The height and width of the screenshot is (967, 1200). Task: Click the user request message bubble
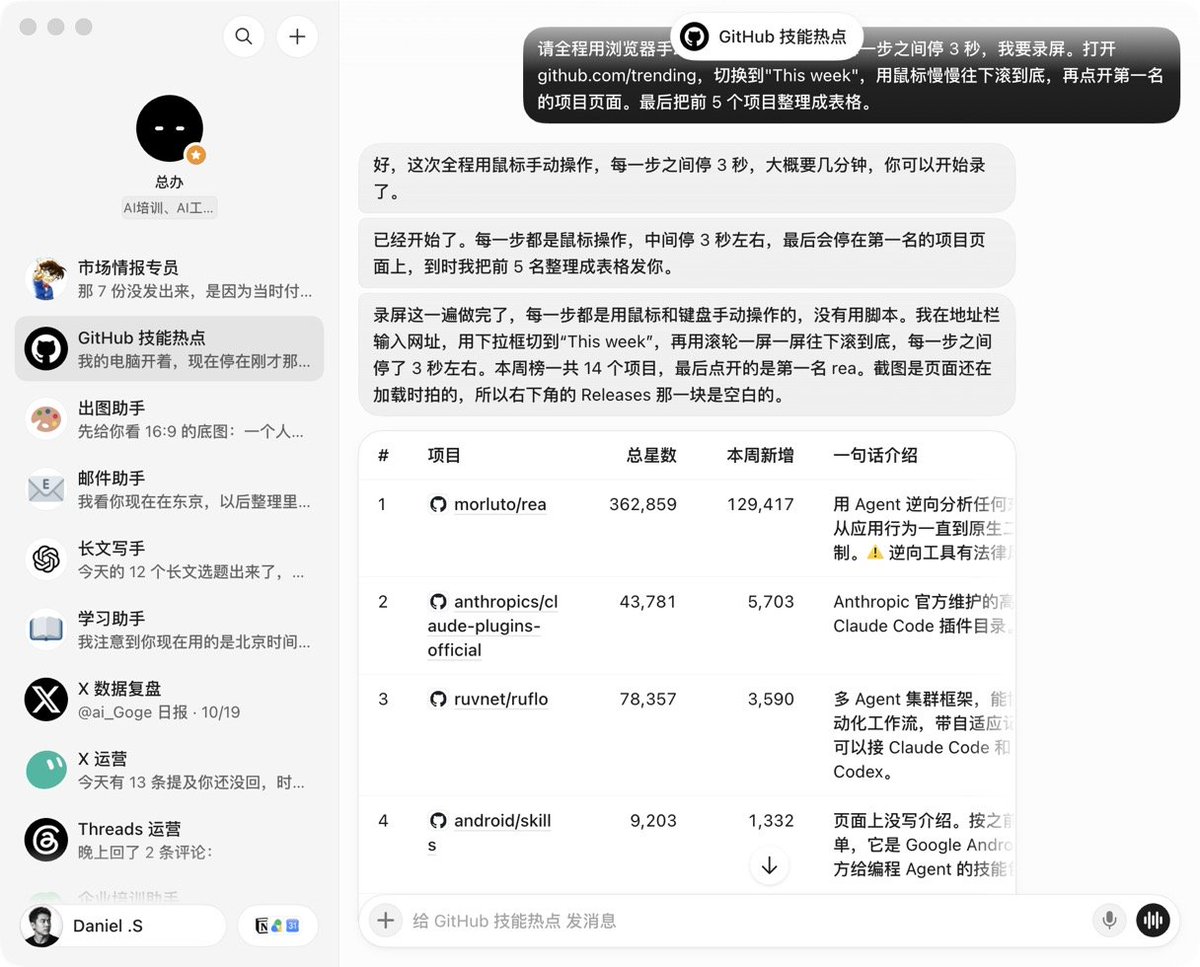[x=852, y=75]
